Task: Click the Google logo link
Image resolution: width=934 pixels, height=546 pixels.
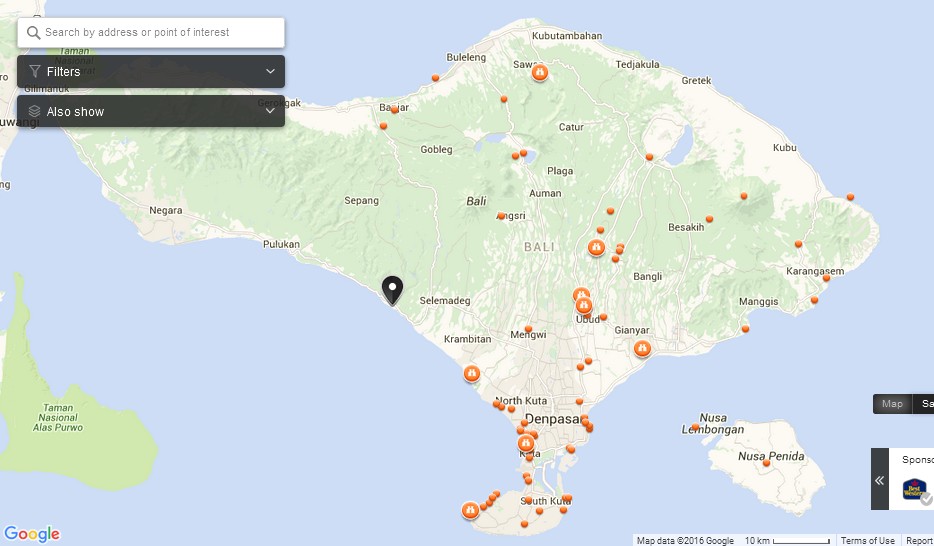Action: click(x=32, y=533)
